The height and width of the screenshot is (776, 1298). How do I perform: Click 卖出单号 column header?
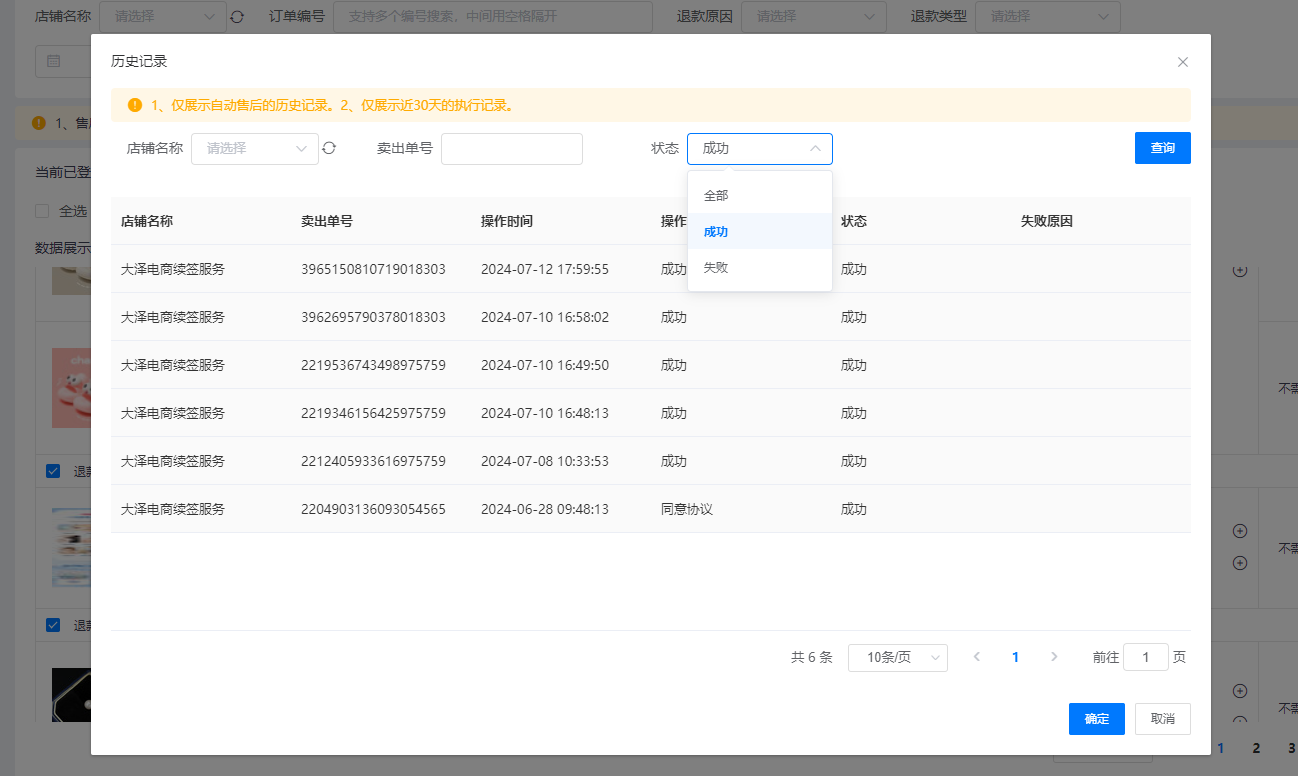(327, 221)
